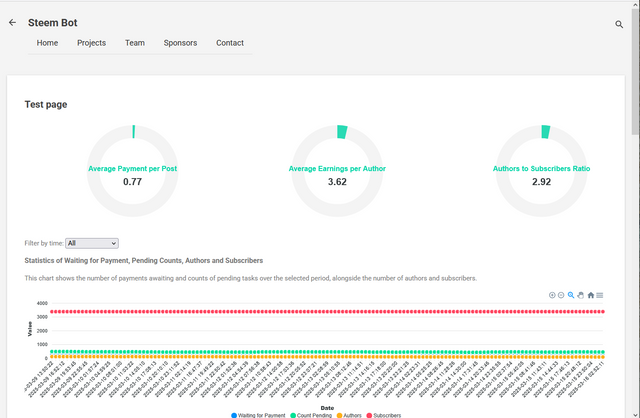
Task: Click the chart zoom out minus icon
Action: coord(561,295)
